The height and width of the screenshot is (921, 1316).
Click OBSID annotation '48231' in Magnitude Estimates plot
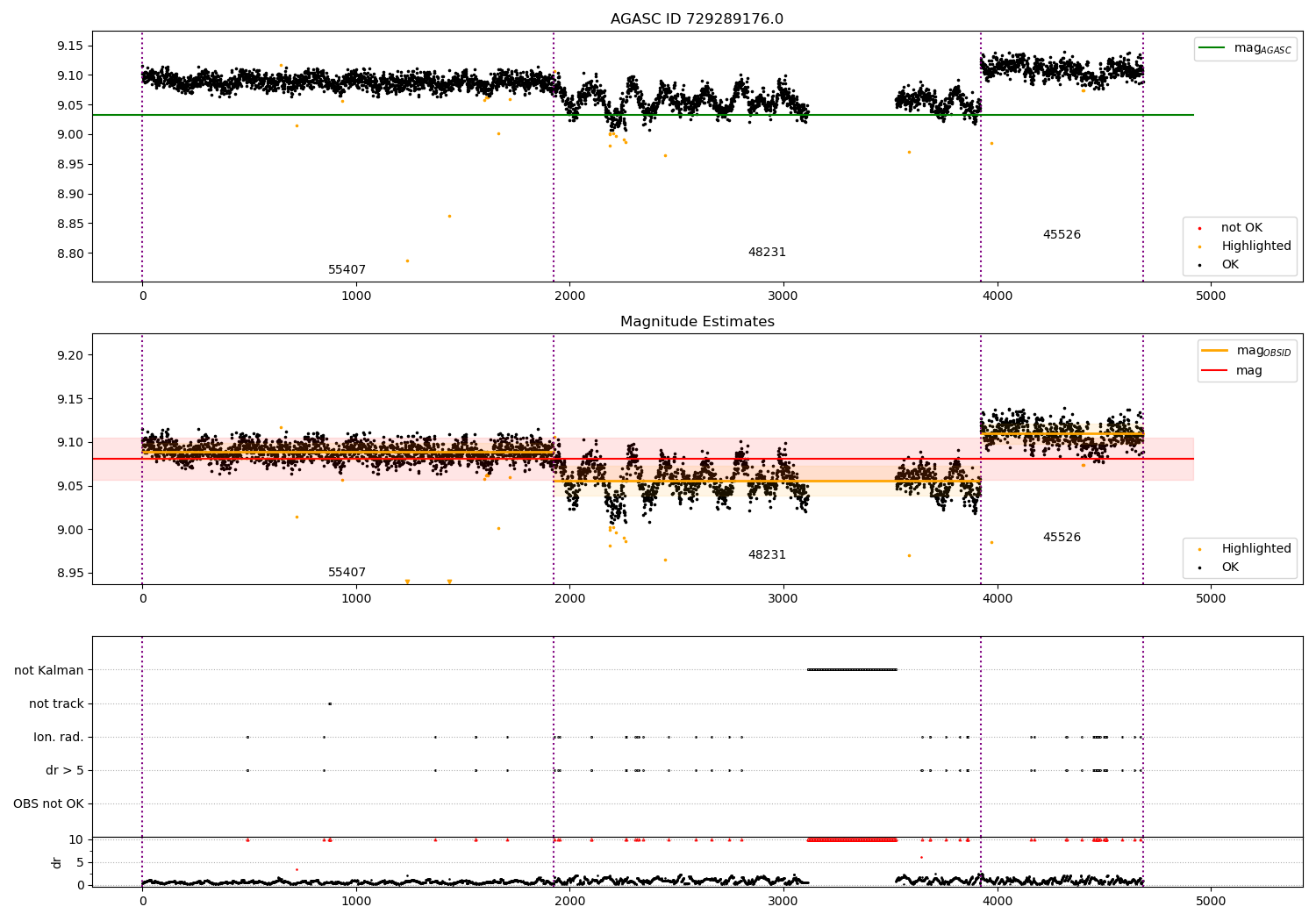[x=767, y=555]
